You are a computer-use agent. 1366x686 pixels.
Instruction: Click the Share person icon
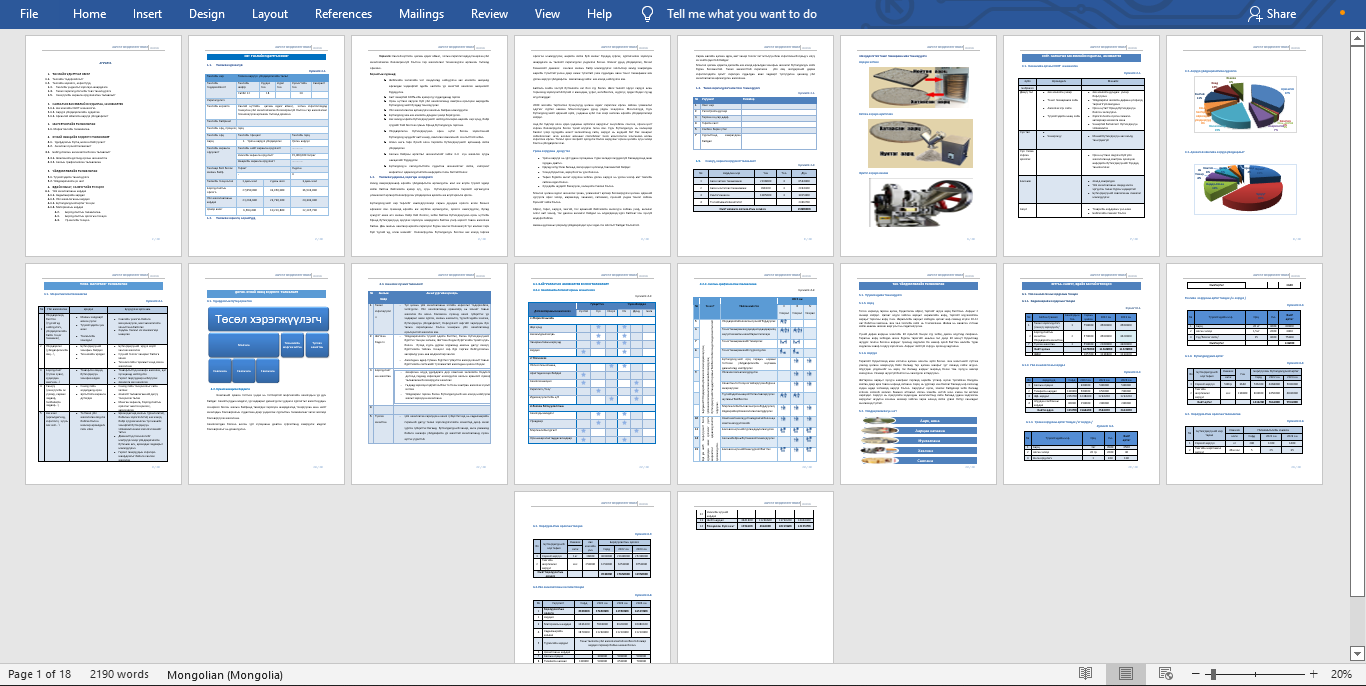pos(1255,14)
